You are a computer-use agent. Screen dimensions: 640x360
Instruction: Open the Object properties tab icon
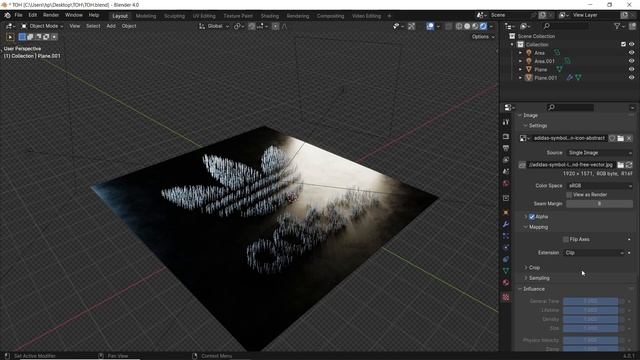click(506, 212)
